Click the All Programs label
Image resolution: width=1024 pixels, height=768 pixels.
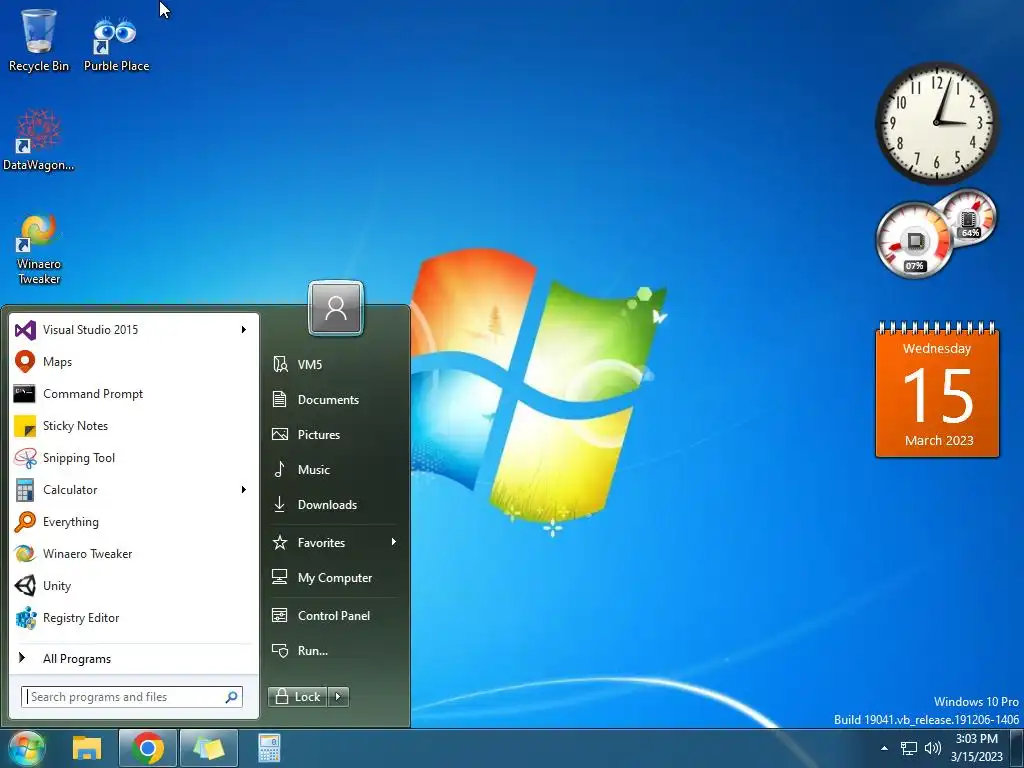(77, 659)
